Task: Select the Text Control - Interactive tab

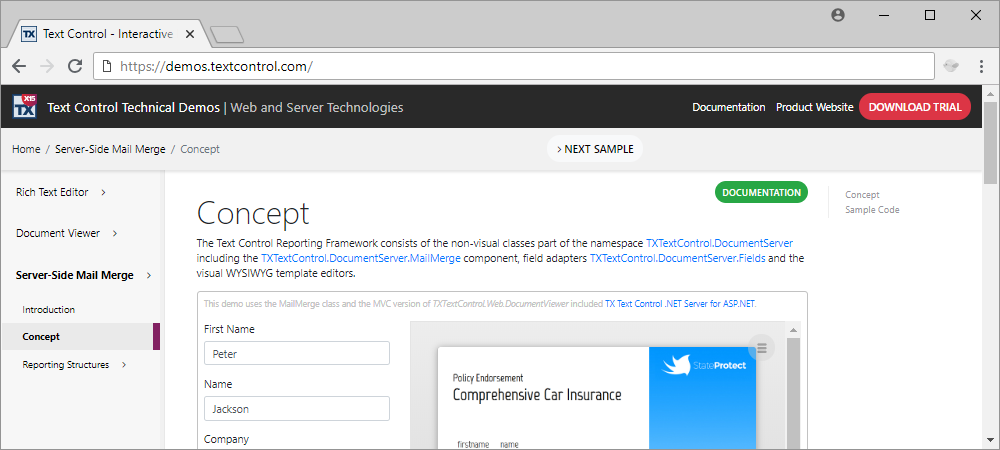Action: pyautogui.click(x=107, y=34)
